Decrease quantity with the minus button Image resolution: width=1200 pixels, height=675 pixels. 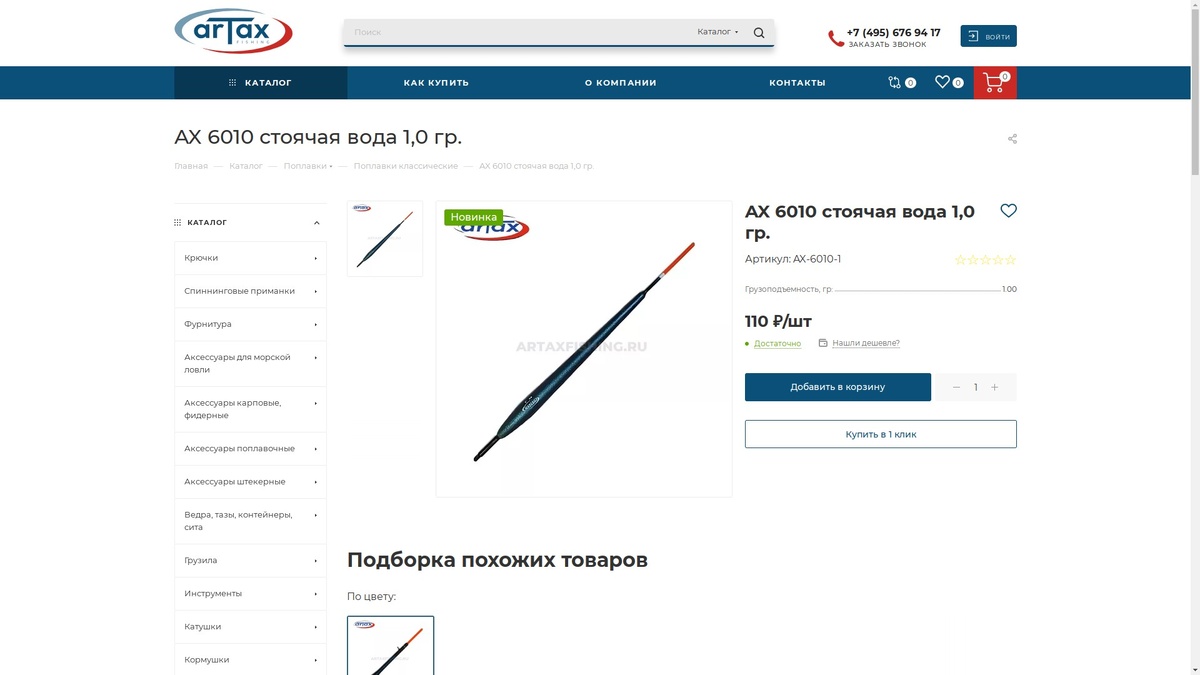click(x=956, y=387)
